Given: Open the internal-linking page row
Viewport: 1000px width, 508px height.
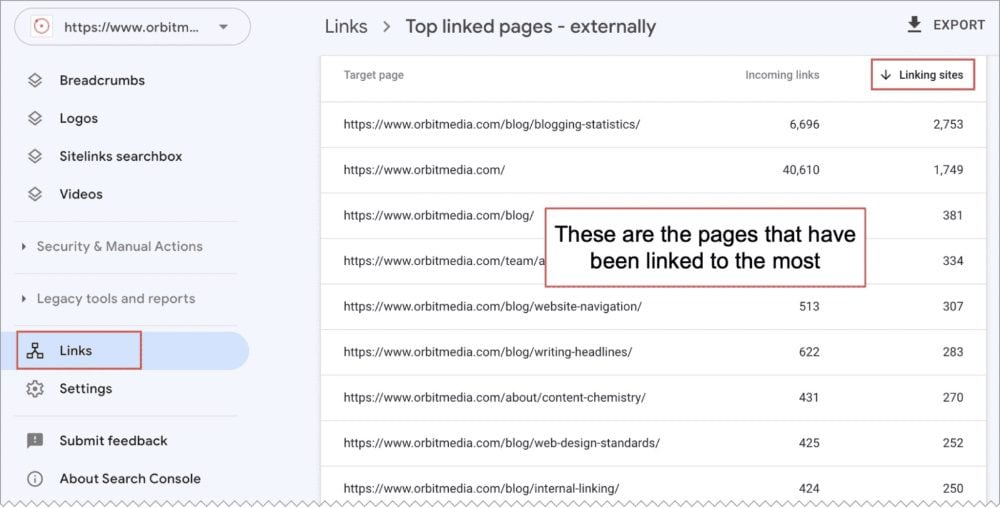Looking at the screenshot, I should tap(653, 486).
